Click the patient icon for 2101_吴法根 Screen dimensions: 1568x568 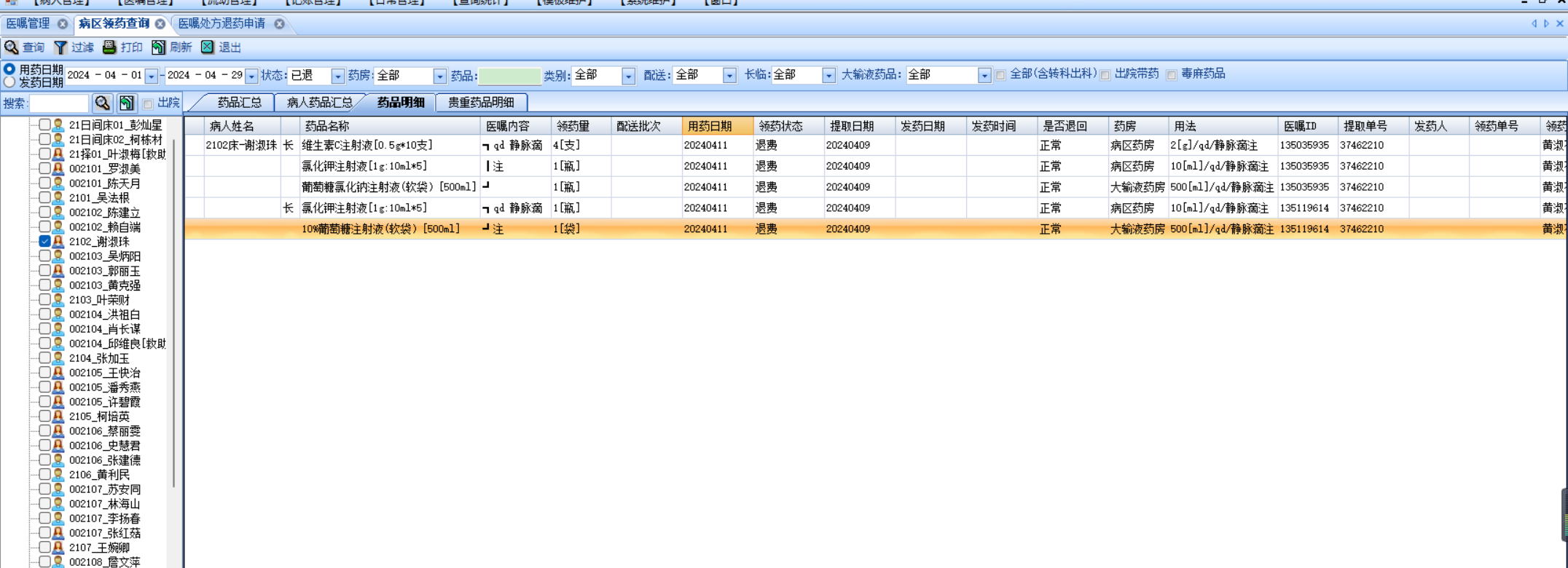point(58,198)
